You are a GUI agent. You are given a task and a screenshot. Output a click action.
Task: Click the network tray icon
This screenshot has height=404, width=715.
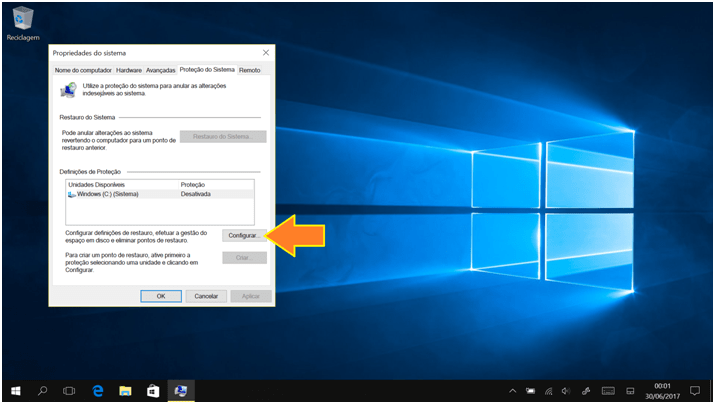(548, 390)
